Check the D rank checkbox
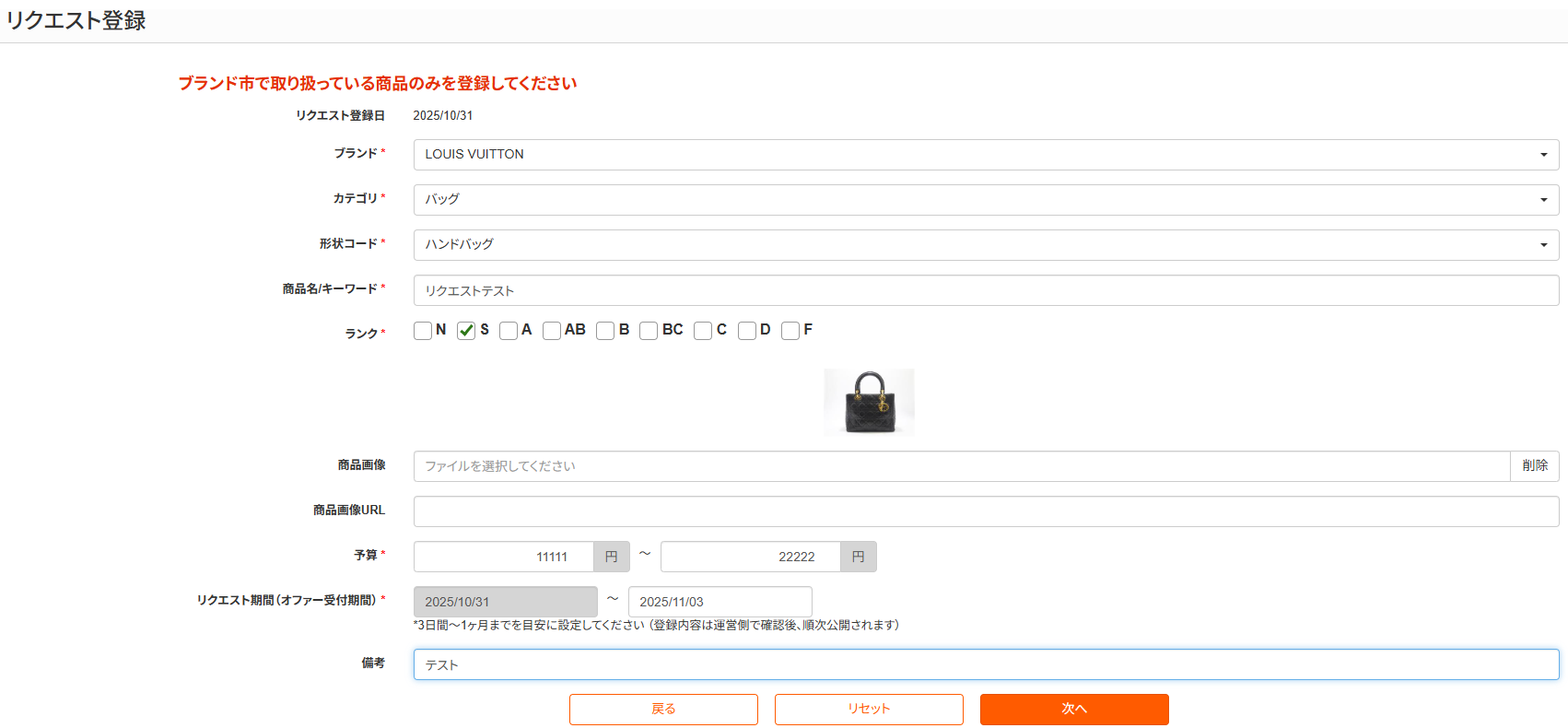Screen dimensions: 1568x728 click(x=747, y=331)
